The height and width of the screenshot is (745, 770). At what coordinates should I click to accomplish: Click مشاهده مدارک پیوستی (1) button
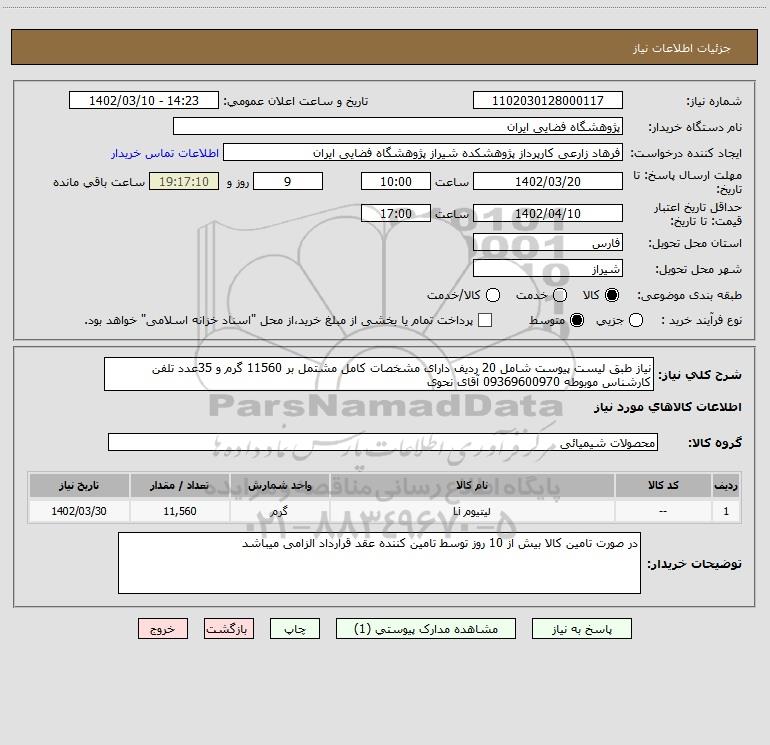click(x=426, y=629)
